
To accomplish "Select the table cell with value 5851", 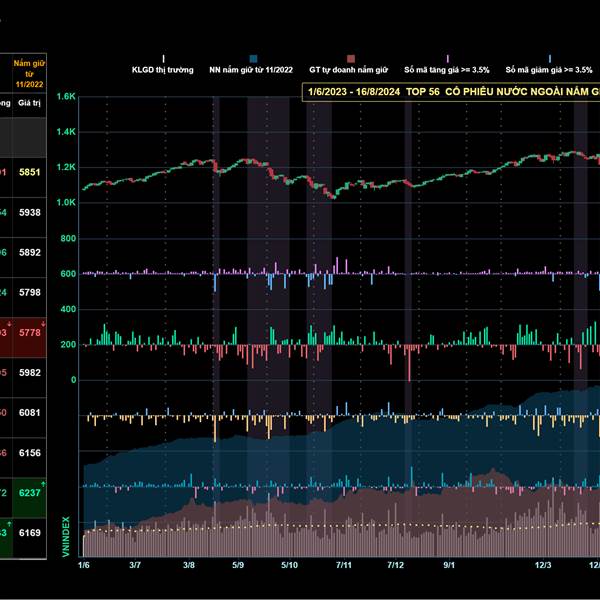I will 28,172.
